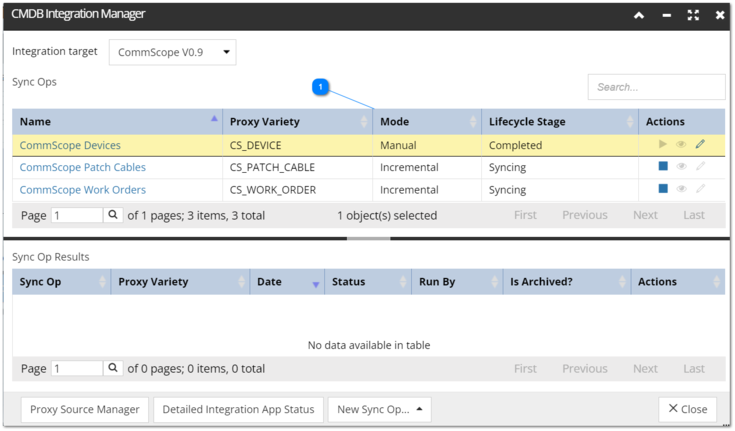Edit CommScope Work Orders pencil icon

[x=700, y=189]
